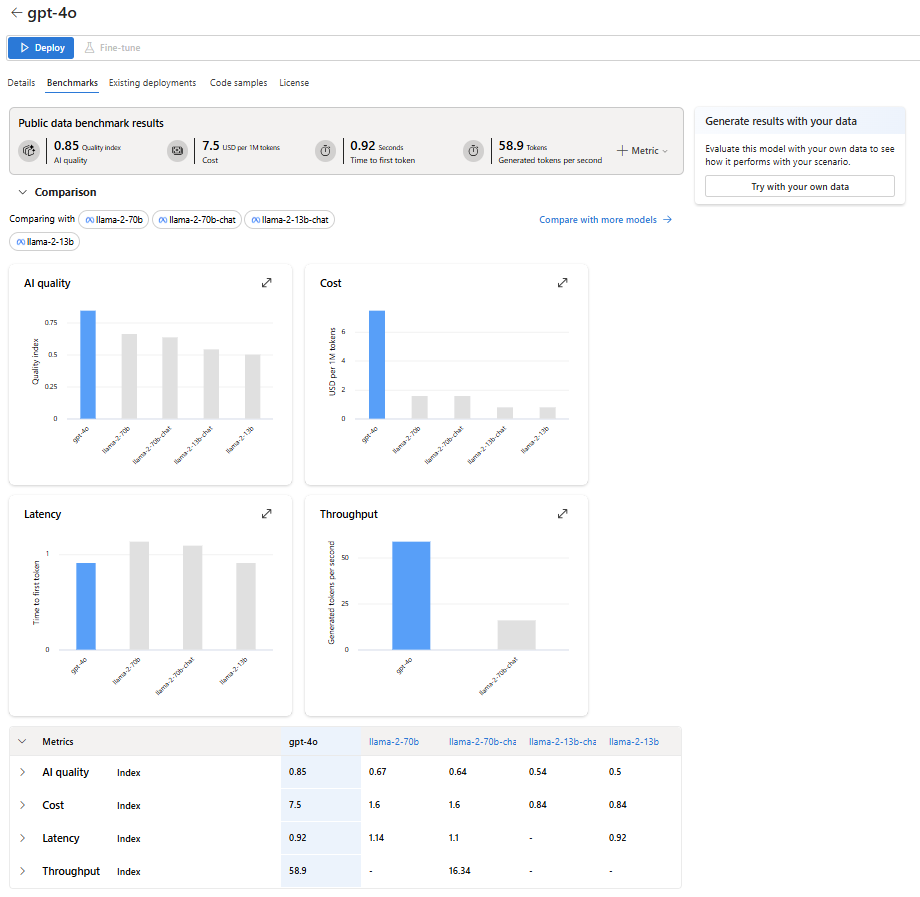This screenshot has height=897, width=920.
Task: Click the gpt-4o bar in Throughput chart
Action: tap(411, 595)
